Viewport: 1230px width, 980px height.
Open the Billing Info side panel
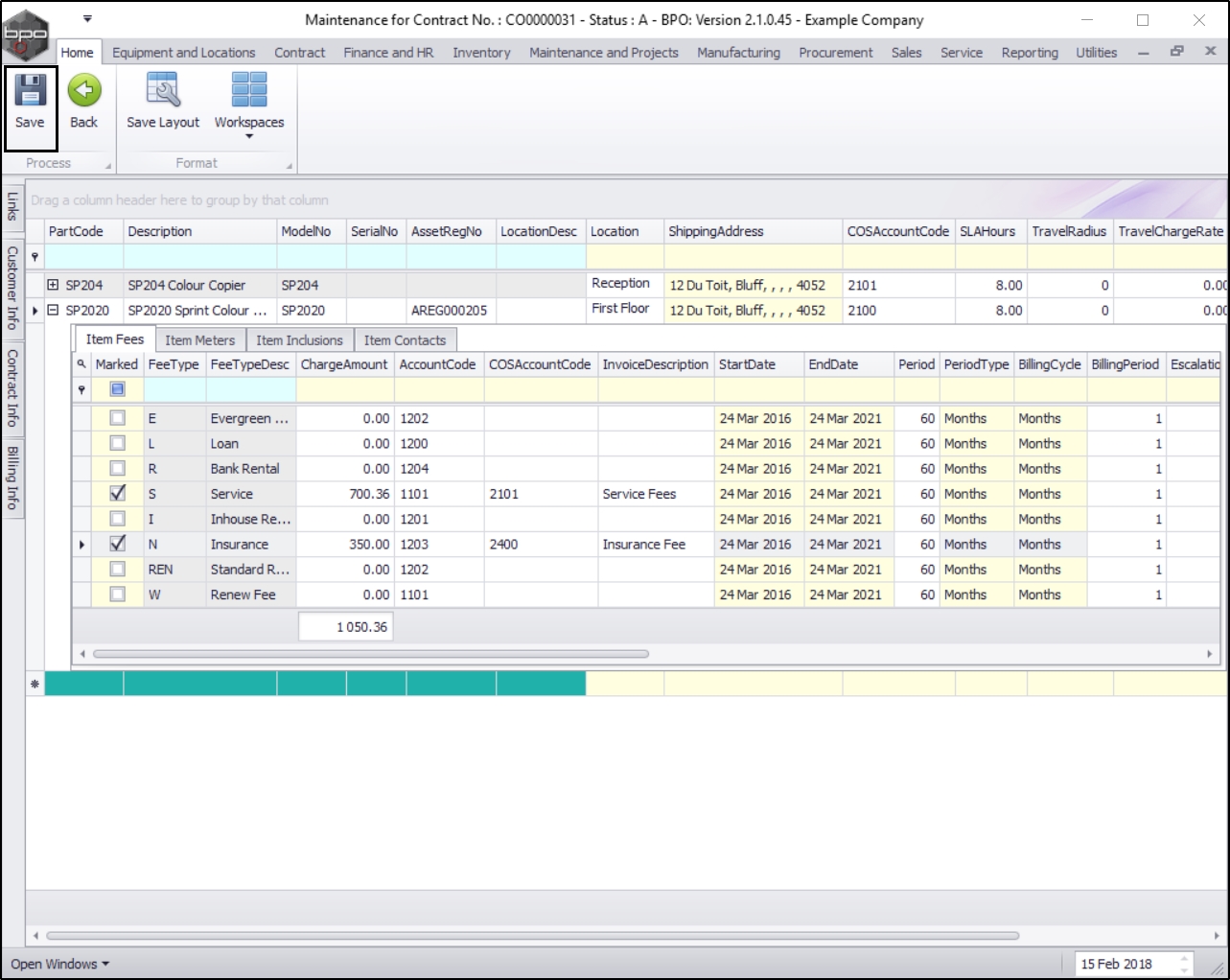(x=12, y=478)
